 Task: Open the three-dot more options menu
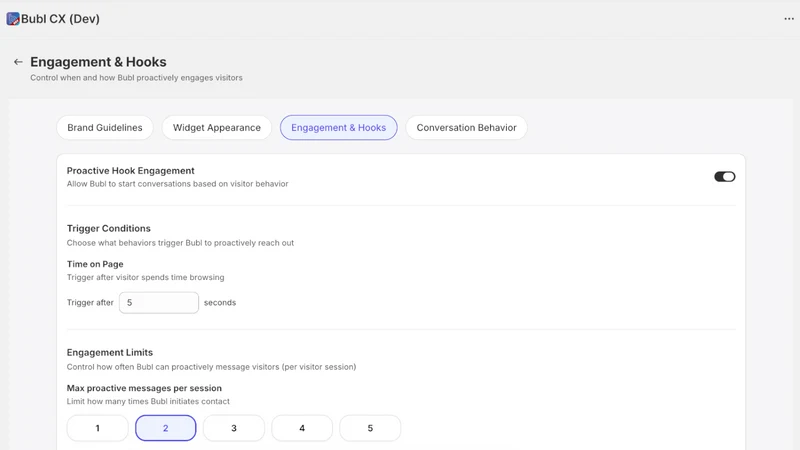pos(789,19)
